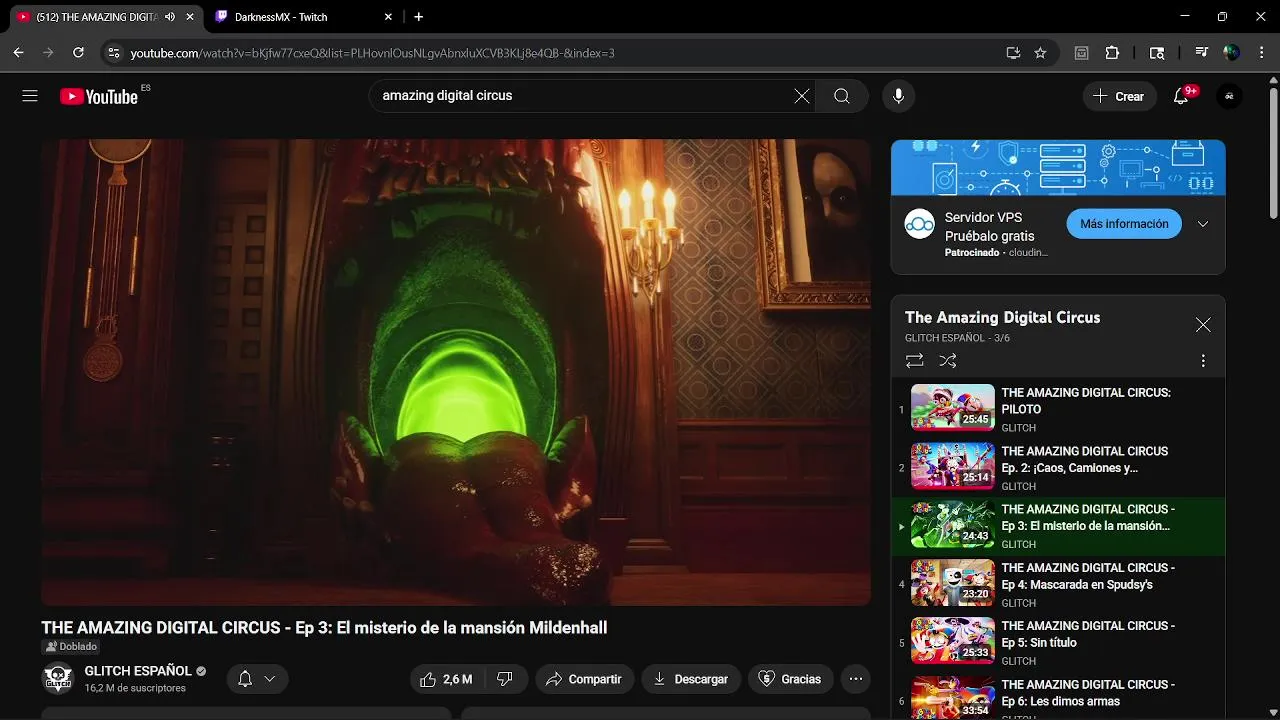Like the video (2,6 M)

coord(446,679)
